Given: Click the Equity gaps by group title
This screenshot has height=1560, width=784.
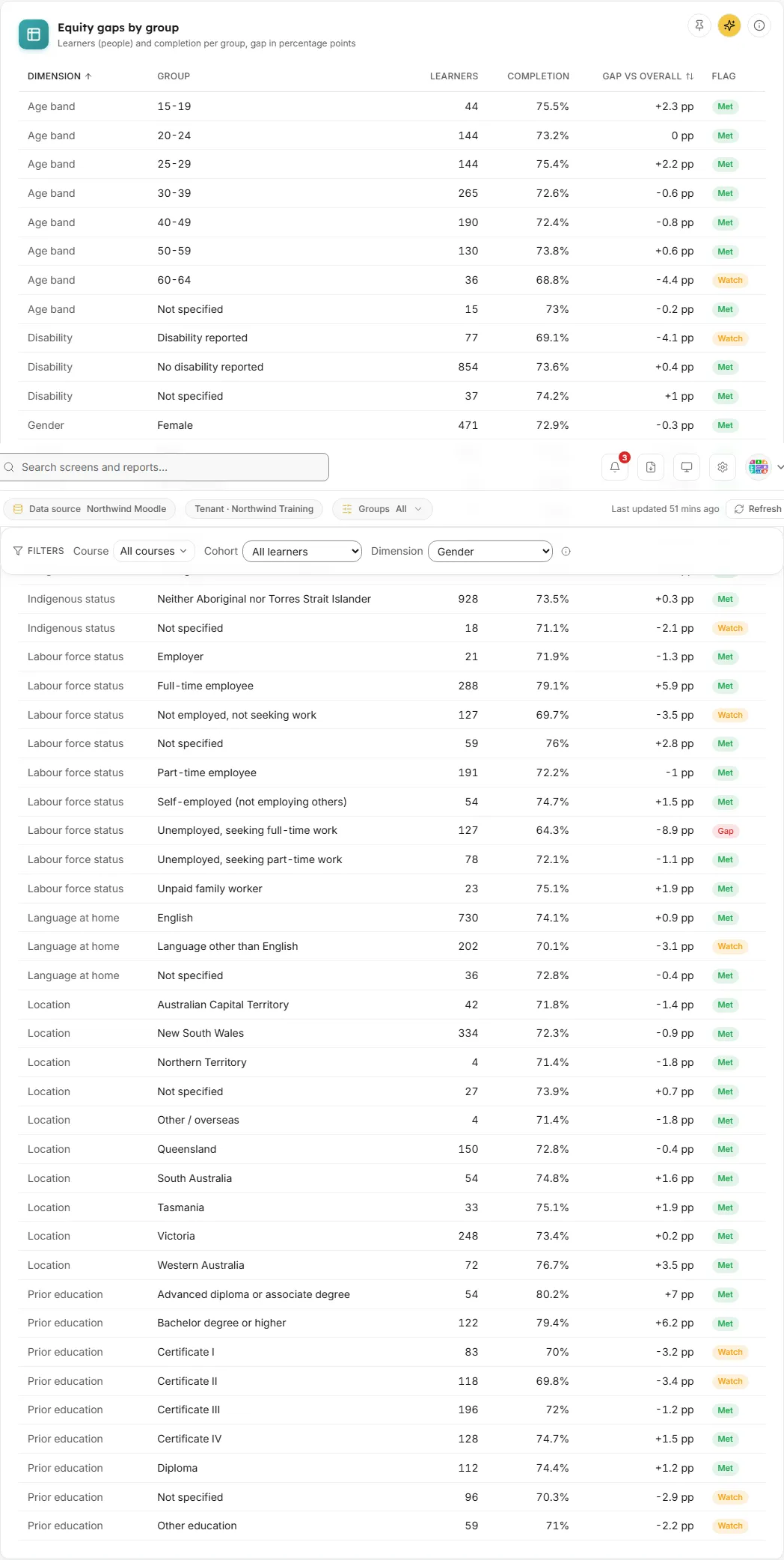Looking at the screenshot, I should (118, 28).
